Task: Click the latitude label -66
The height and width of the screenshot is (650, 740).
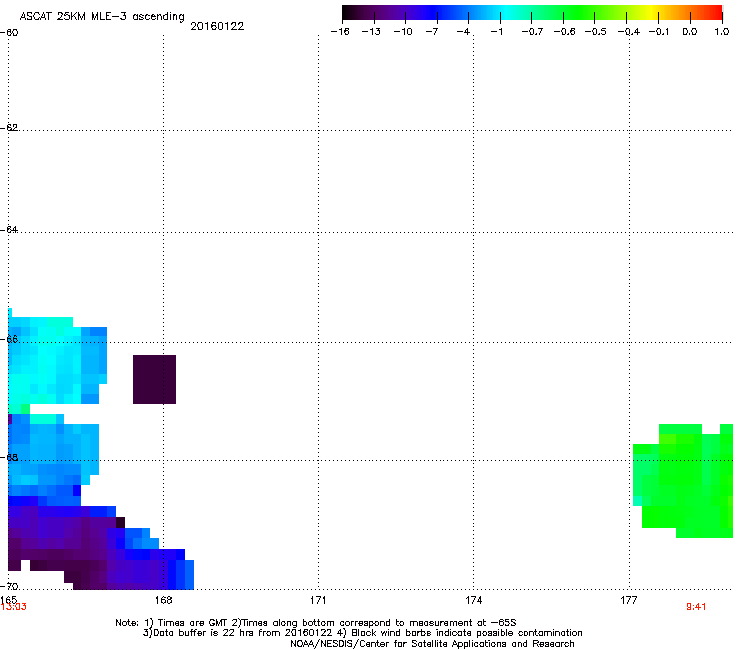Action: point(9,339)
